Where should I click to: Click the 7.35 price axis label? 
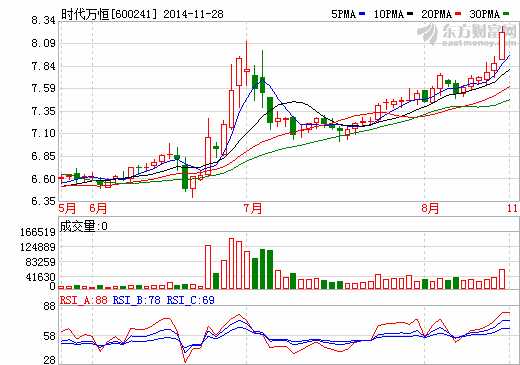(43, 111)
